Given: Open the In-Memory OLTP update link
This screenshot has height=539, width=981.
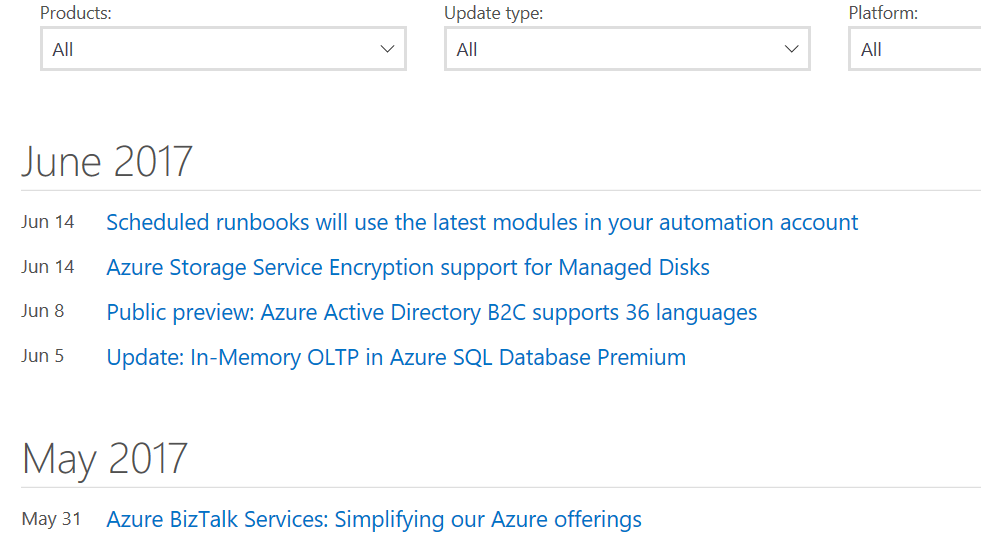Looking at the screenshot, I should point(396,357).
